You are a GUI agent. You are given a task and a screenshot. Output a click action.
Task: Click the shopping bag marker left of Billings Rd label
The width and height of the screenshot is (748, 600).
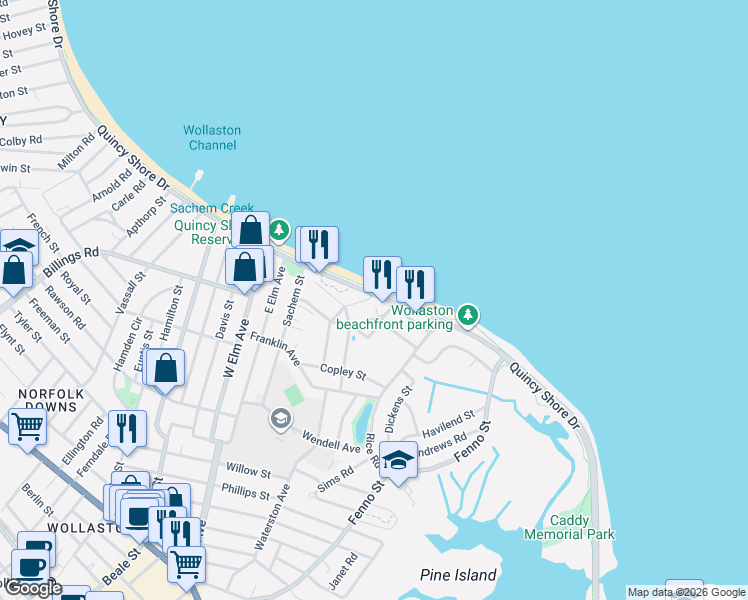tap(14, 270)
